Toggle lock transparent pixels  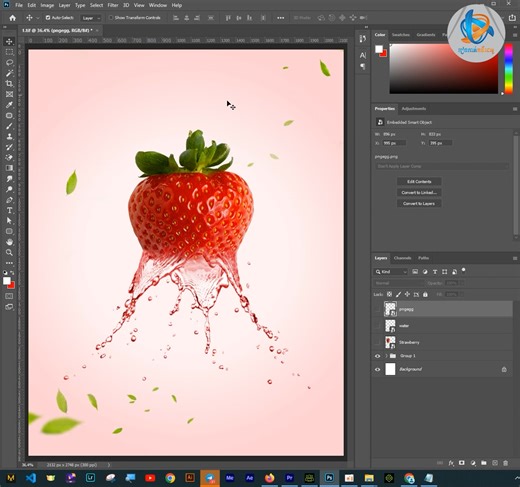point(389,294)
